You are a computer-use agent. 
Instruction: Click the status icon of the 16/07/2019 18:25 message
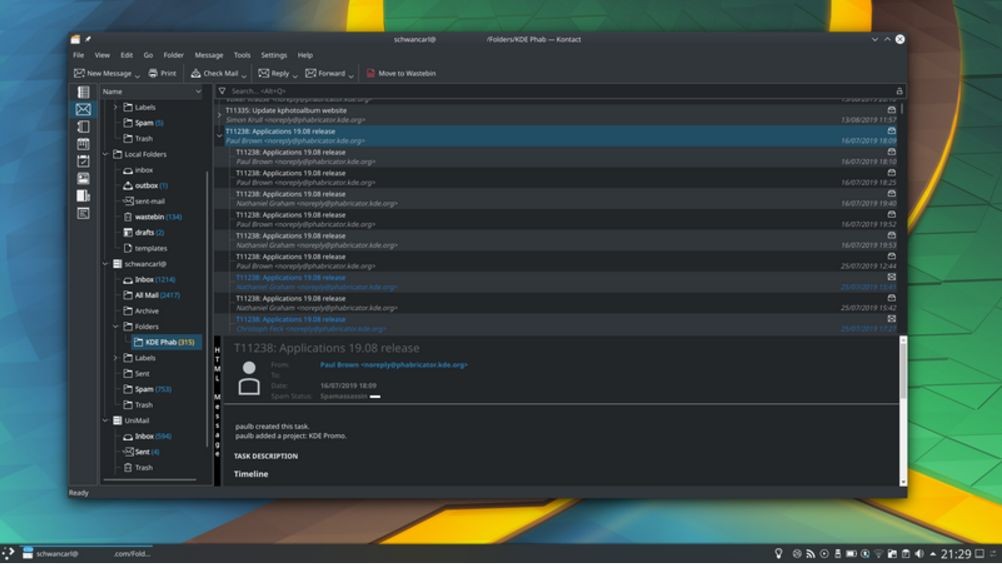click(x=891, y=173)
